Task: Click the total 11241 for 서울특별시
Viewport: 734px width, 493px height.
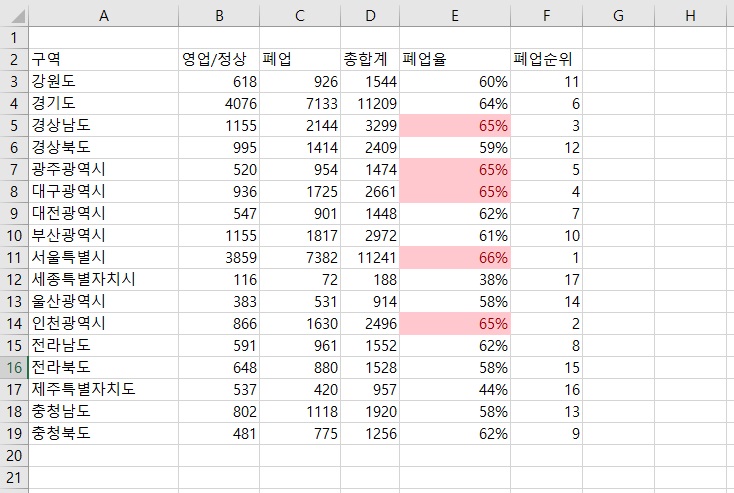Action: pyautogui.click(x=370, y=258)
